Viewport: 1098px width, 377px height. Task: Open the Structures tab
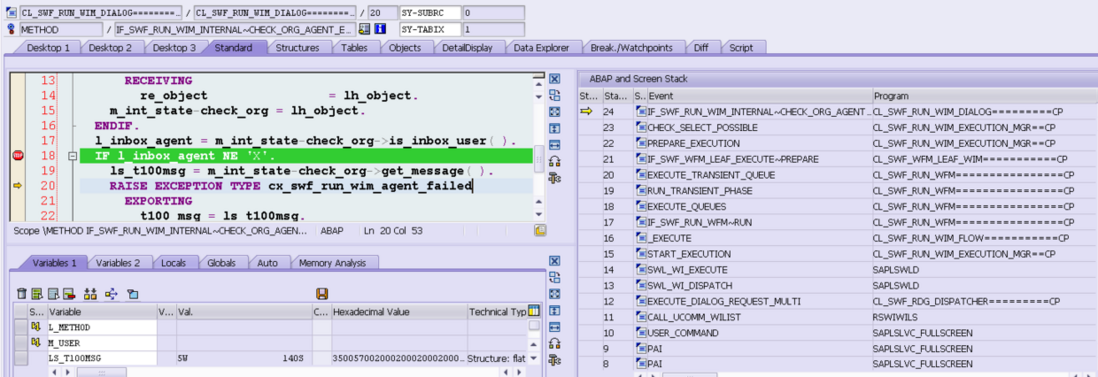(297, 48)
